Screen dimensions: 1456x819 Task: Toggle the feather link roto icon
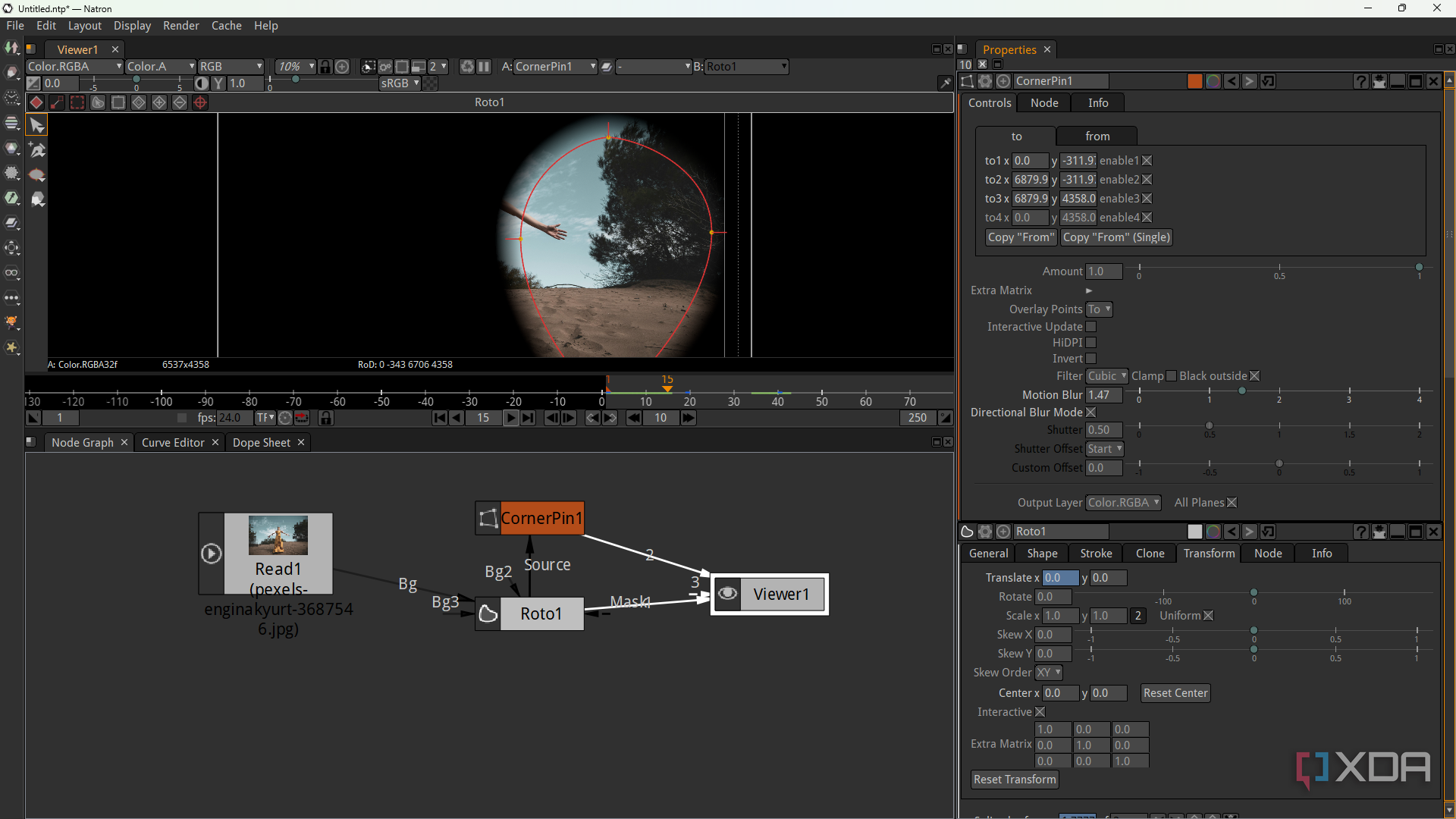click(x=57, y=102)
